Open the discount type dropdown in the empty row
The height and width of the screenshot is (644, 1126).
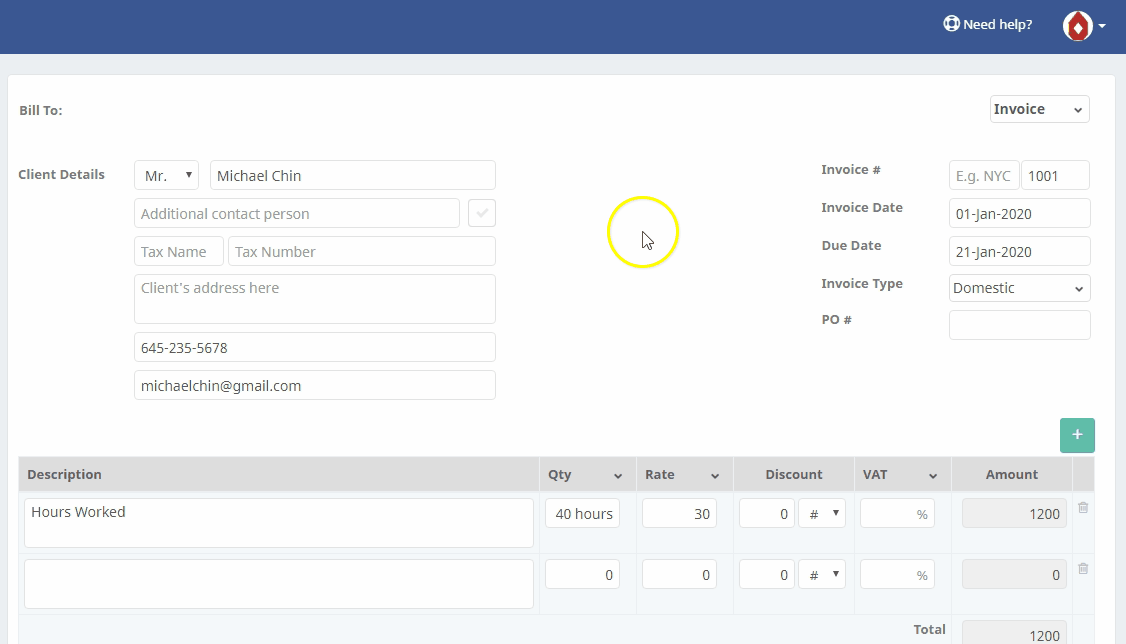pyautogui.click(x=822, y=574)
